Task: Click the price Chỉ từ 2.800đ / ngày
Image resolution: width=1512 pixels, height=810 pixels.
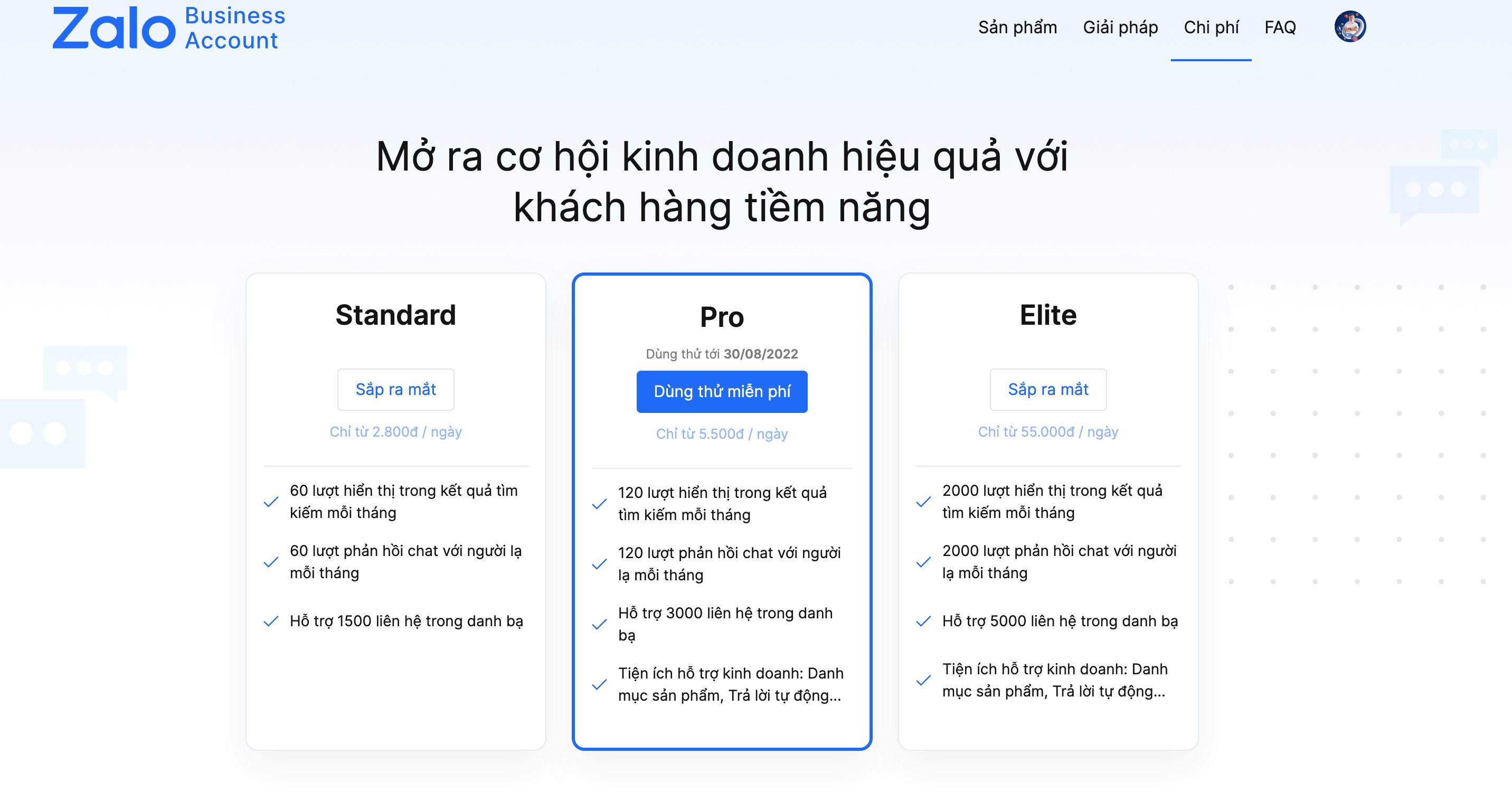Action: (395, 432)
